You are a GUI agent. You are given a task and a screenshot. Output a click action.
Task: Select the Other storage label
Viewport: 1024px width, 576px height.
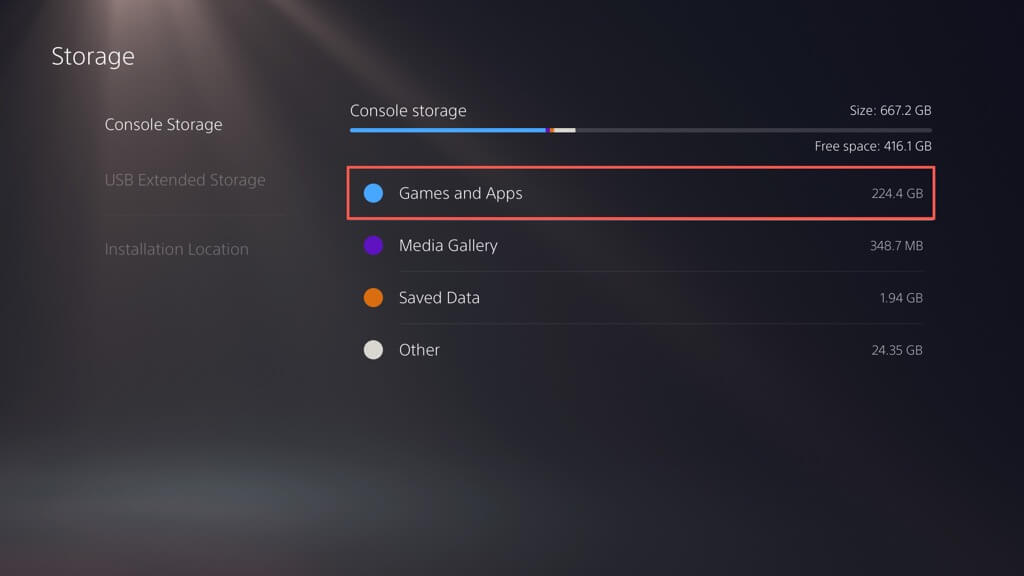click(x=419, y=349)
